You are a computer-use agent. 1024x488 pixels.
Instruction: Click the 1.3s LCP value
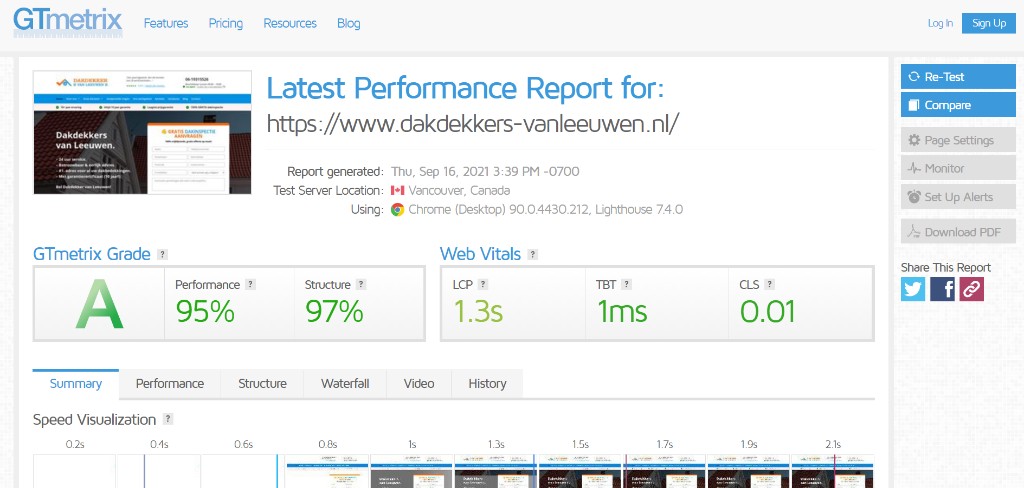(x=478, y=312)
